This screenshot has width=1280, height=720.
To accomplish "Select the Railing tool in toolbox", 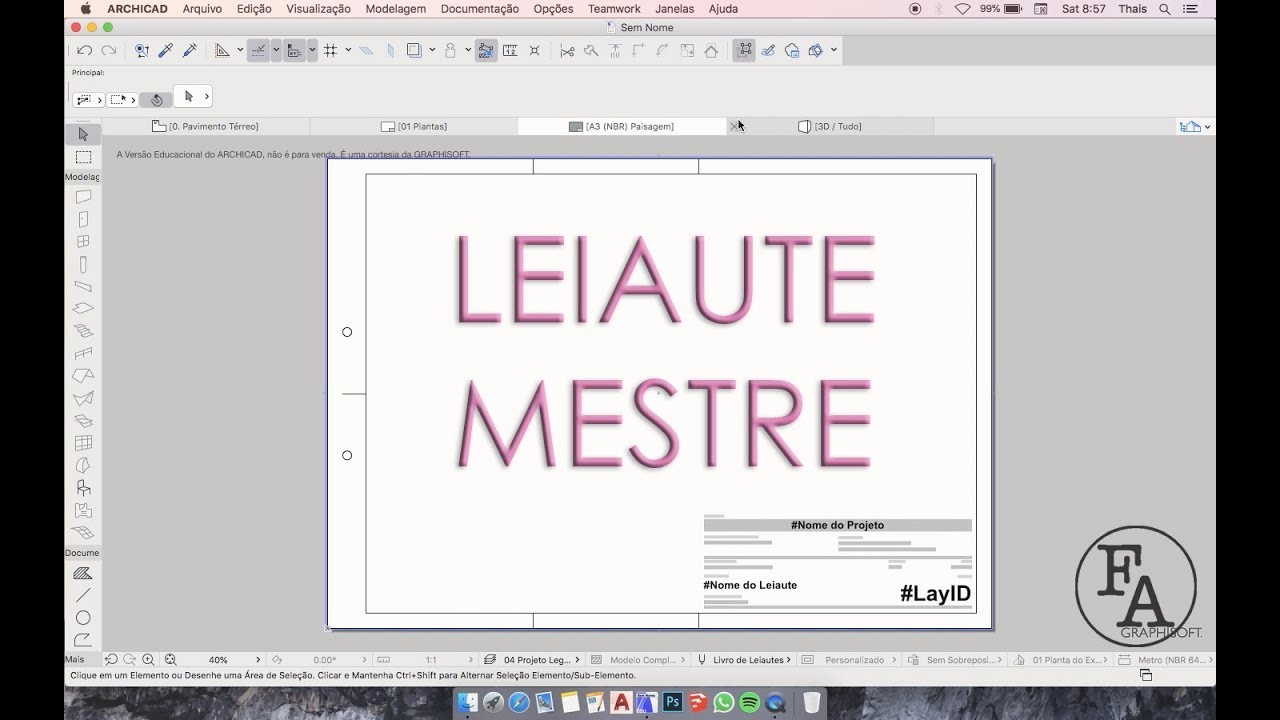I will pyautogui.click(x=83, y=353).
